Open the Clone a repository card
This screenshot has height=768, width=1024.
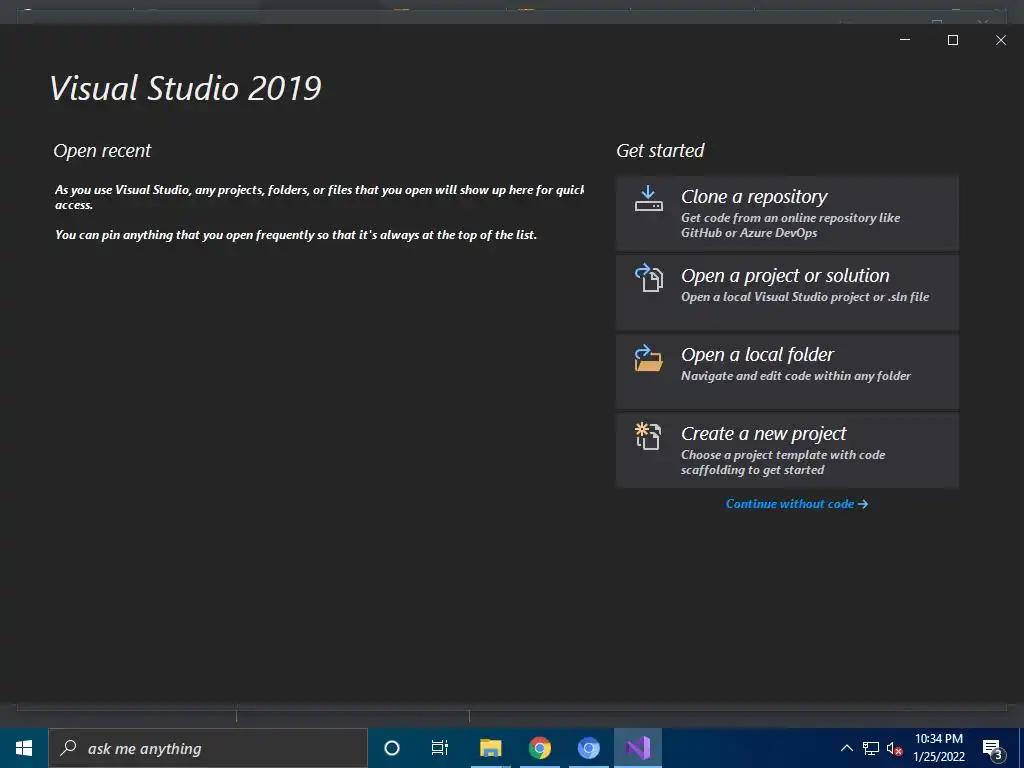(x=787, y=213)
